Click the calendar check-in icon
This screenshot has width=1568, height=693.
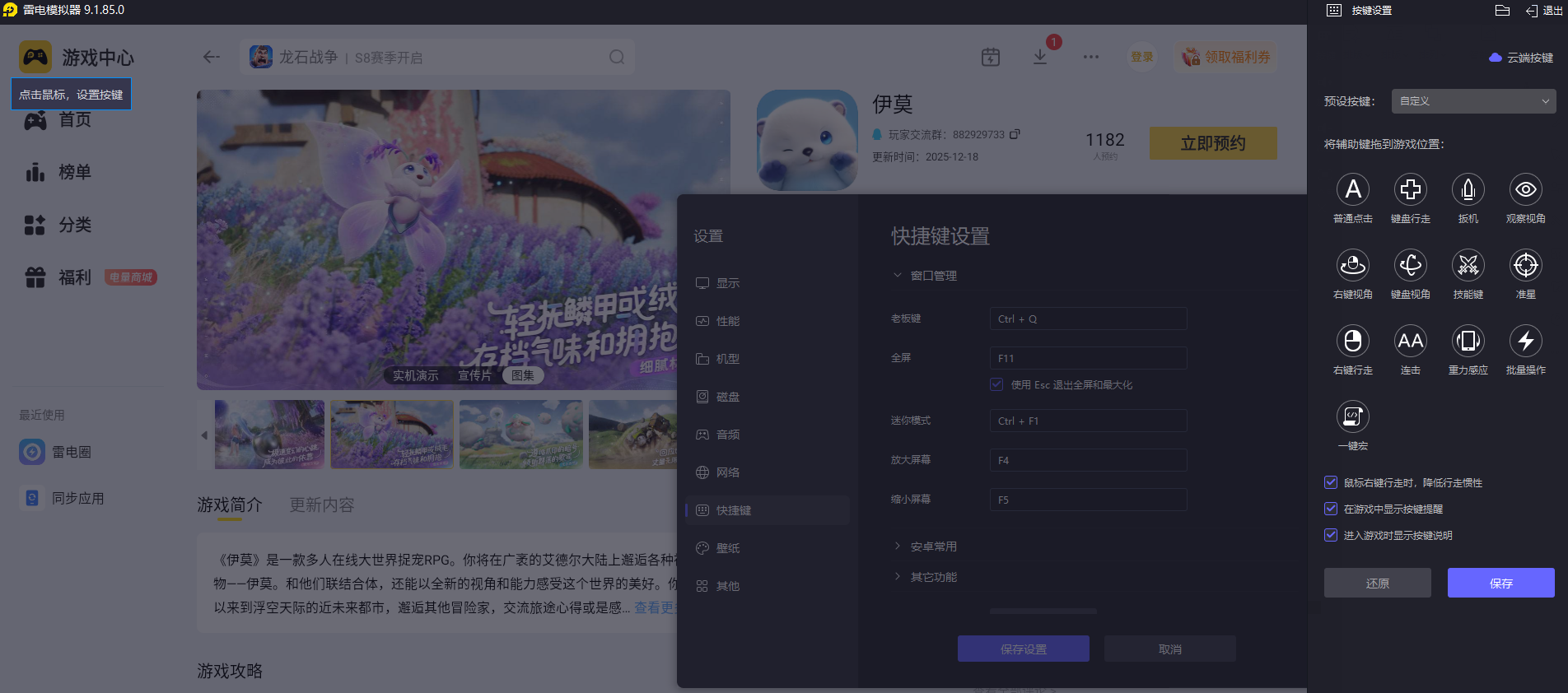tap(991, 57)
